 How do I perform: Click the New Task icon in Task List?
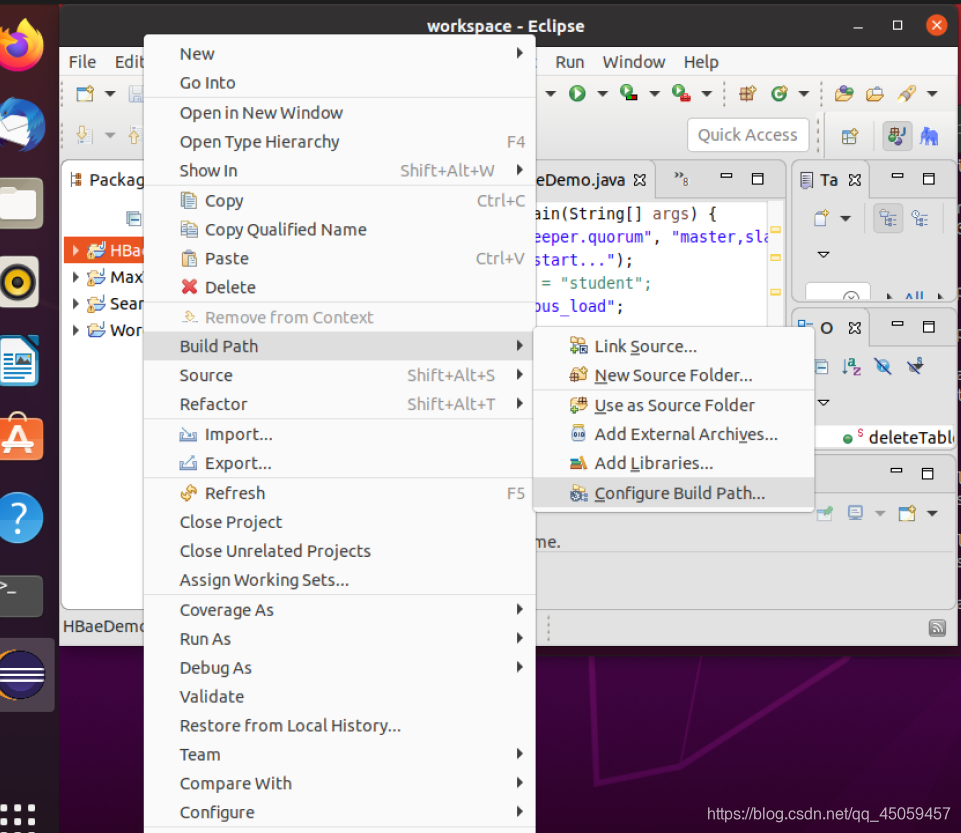[821, 218]
